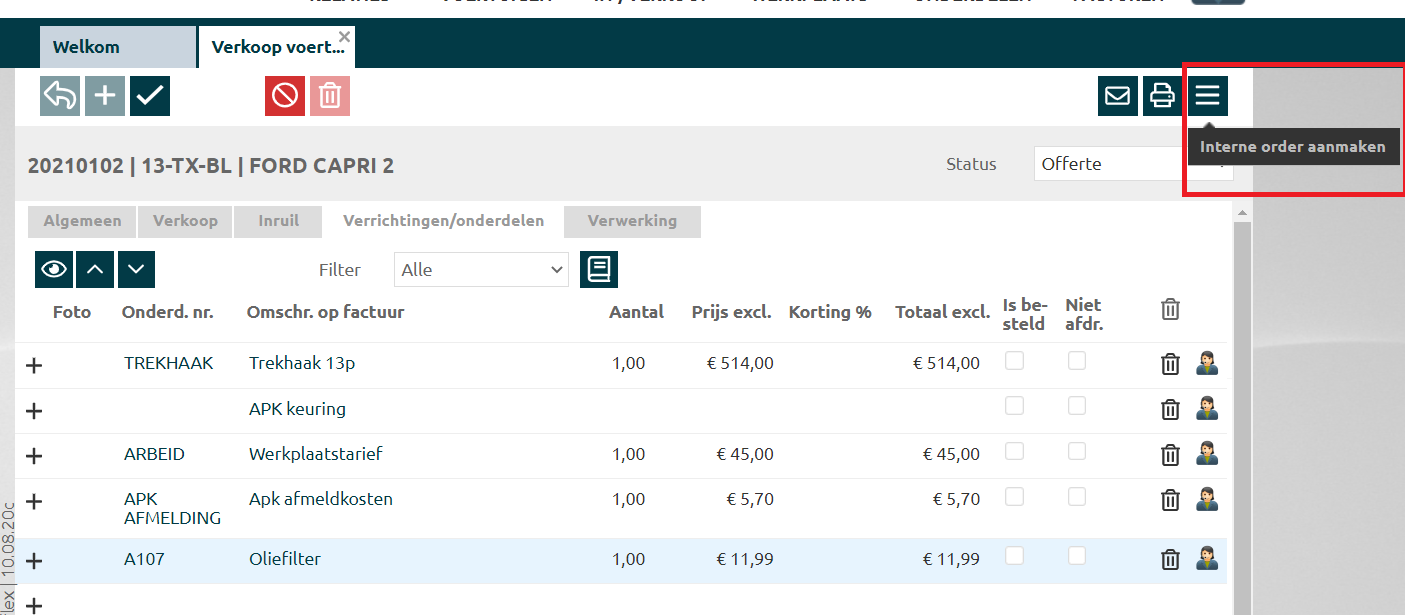Click the checkmark save icon
The height and width of the screenshot is (615, 1405).
tap(150, 96)
